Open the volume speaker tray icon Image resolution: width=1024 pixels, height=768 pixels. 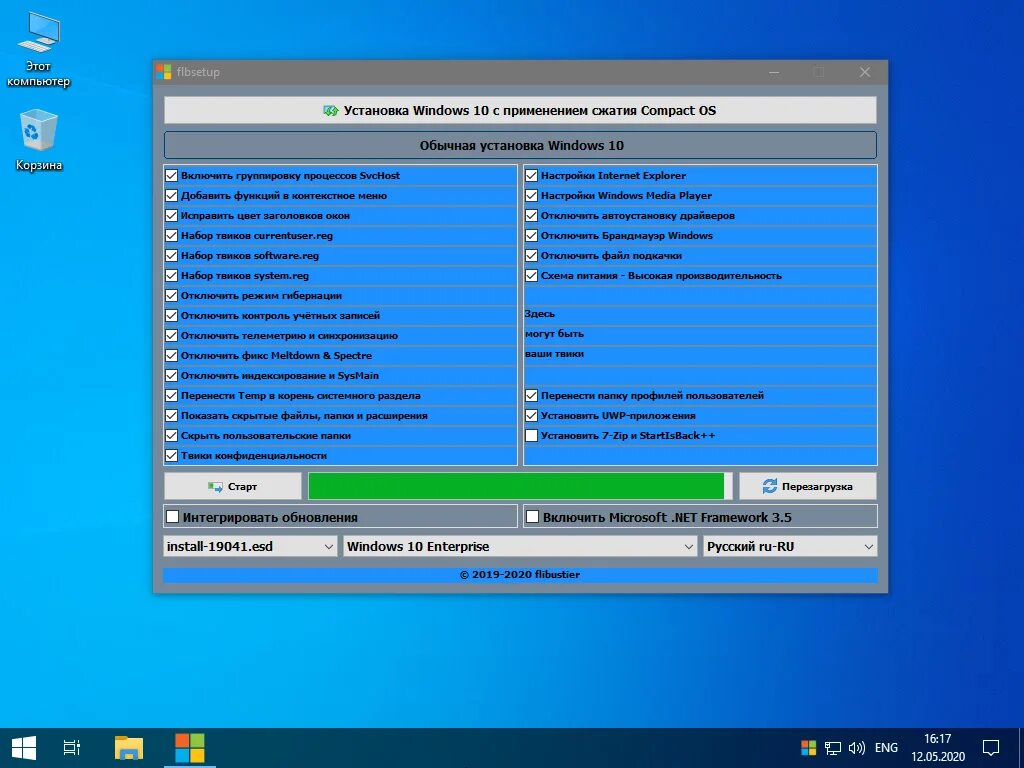tap(856, 748)
